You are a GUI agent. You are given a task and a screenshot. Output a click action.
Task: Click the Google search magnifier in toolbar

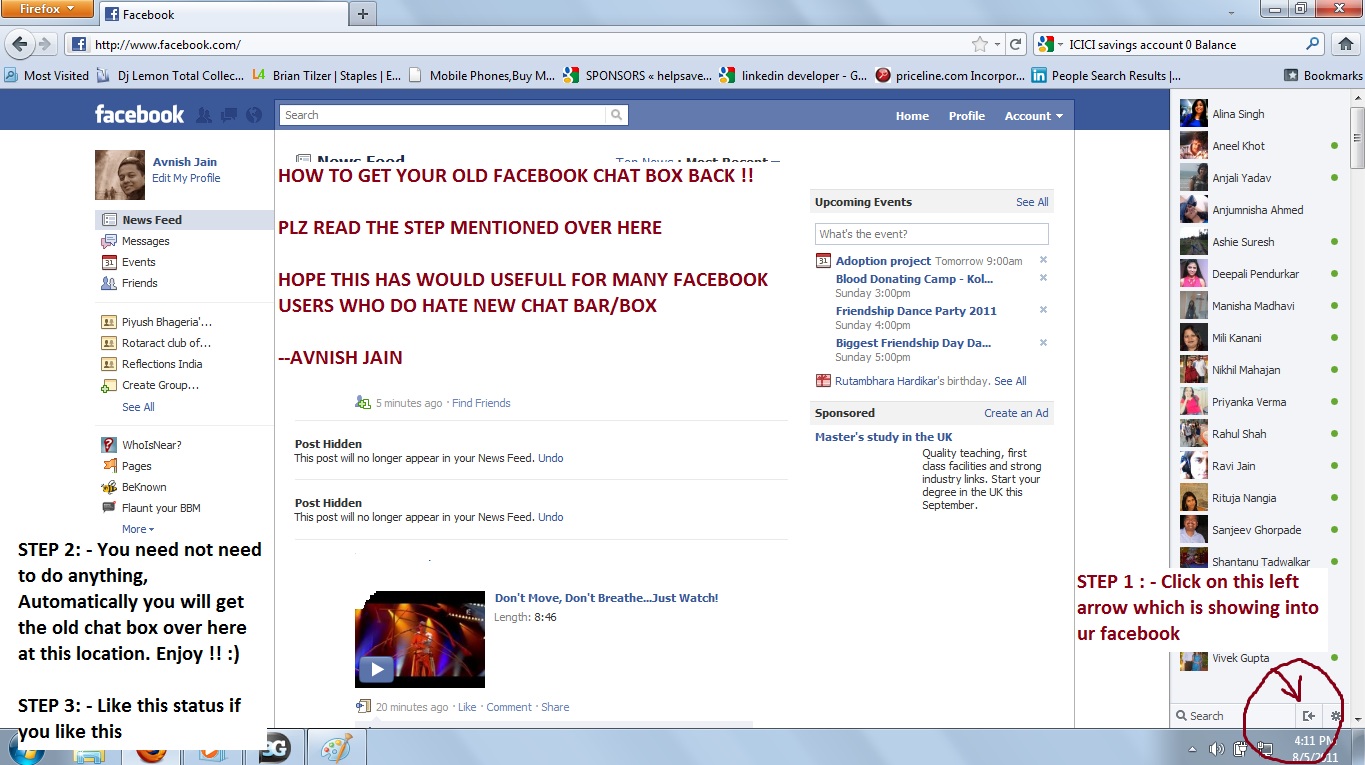click(x=1313, y=44)
